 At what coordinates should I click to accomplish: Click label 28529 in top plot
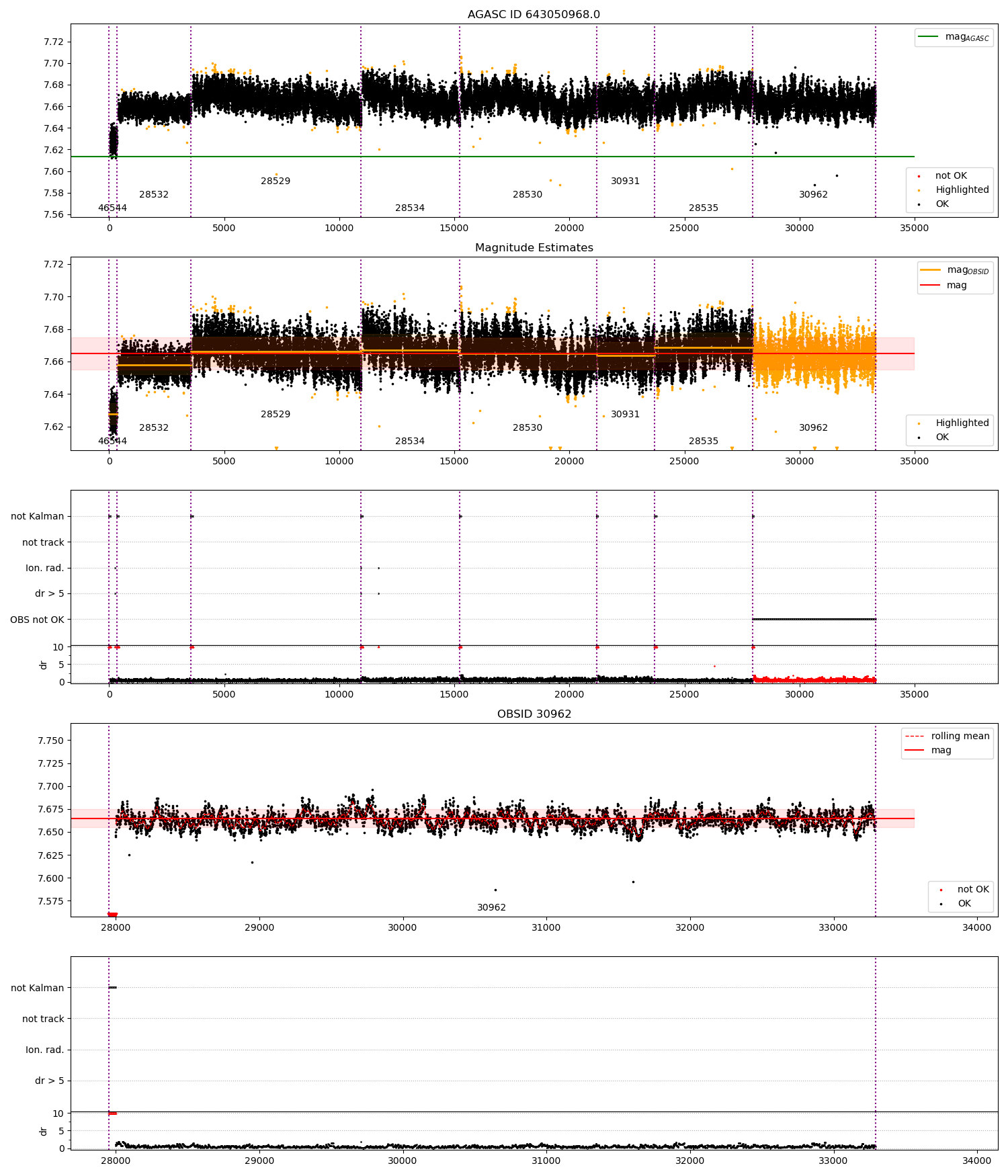(276, 181)
